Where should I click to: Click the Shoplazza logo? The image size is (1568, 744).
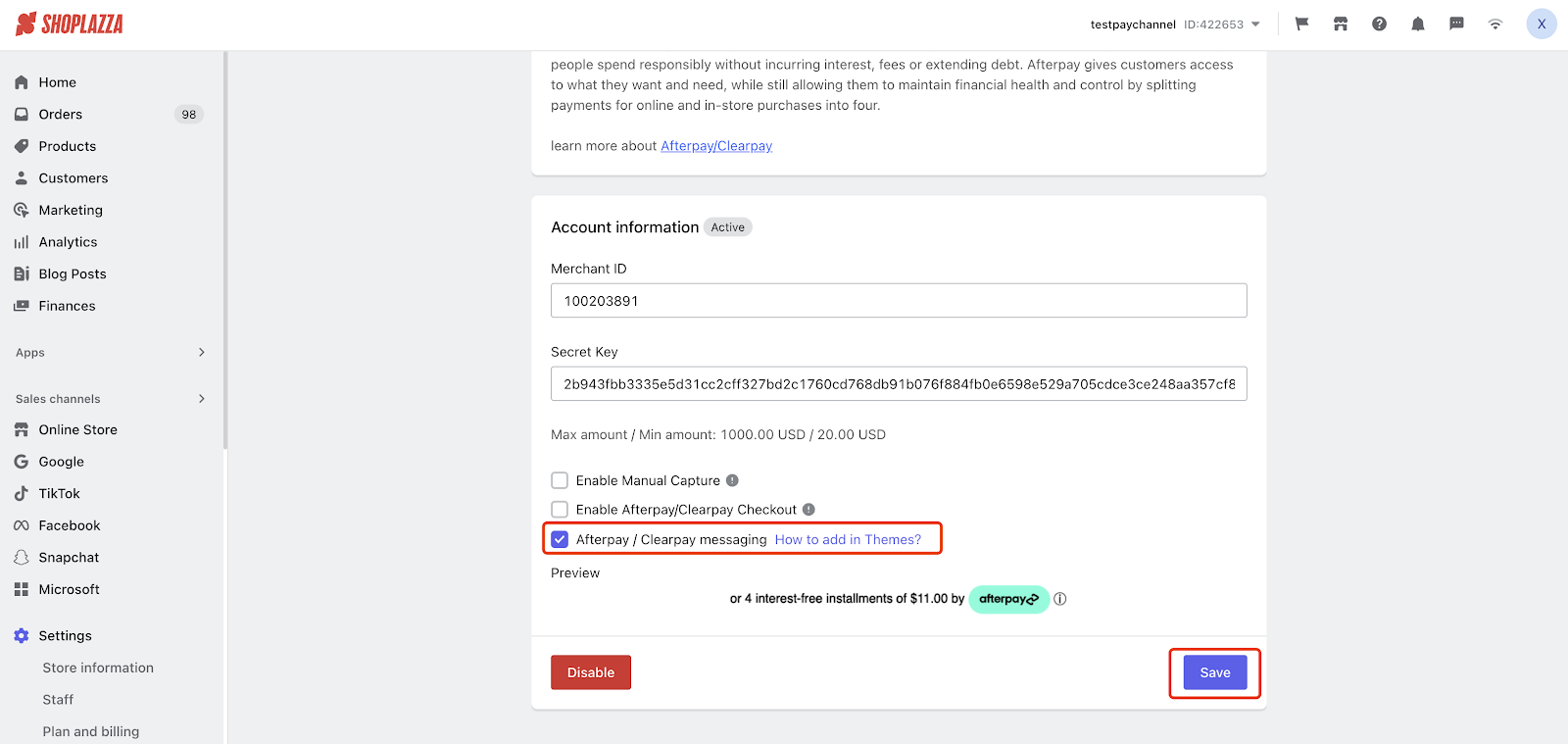pyautogui.click(x=70, y=24)
